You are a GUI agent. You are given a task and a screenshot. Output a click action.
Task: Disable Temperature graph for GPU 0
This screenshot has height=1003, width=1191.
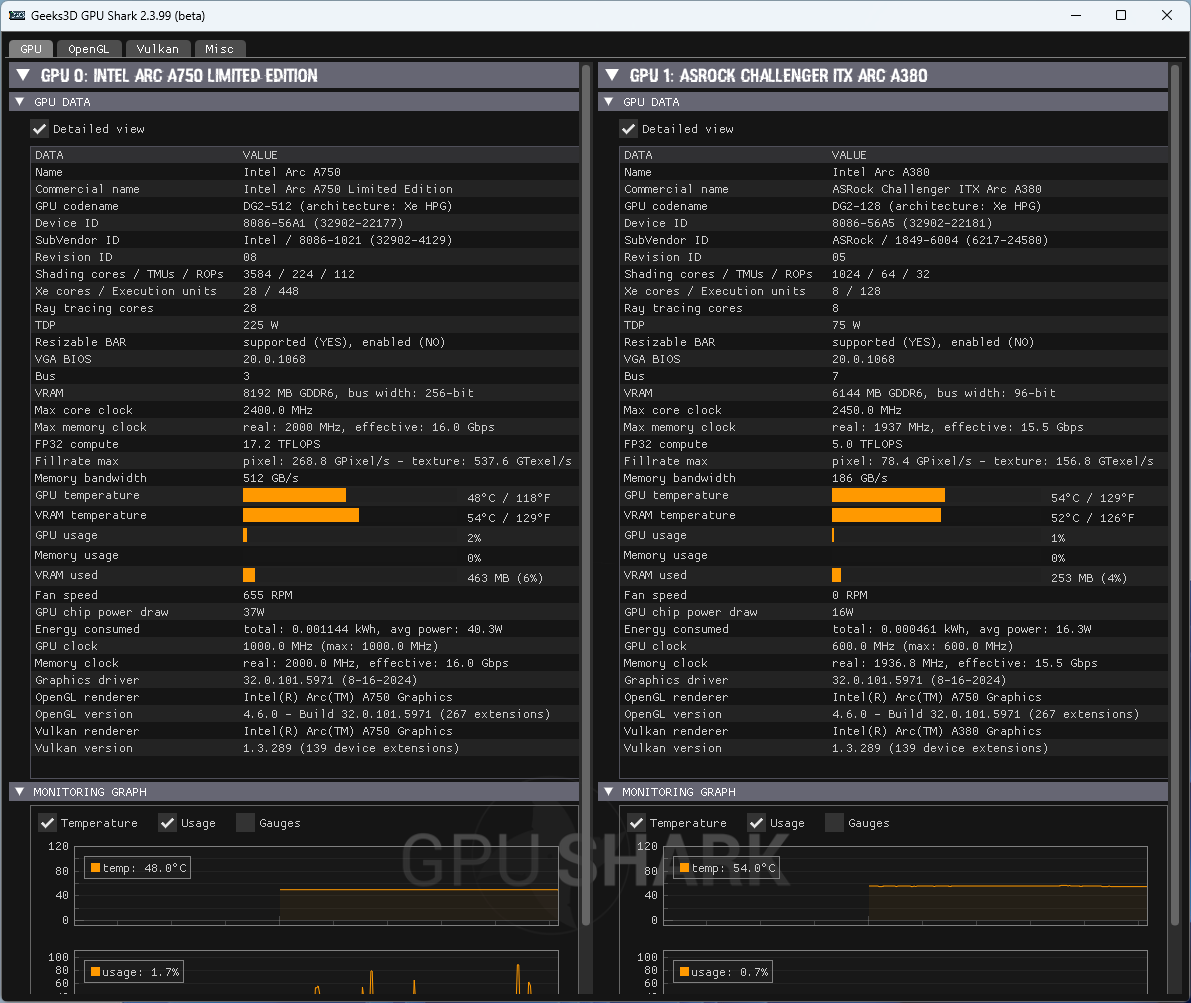(x=48, y=823)
